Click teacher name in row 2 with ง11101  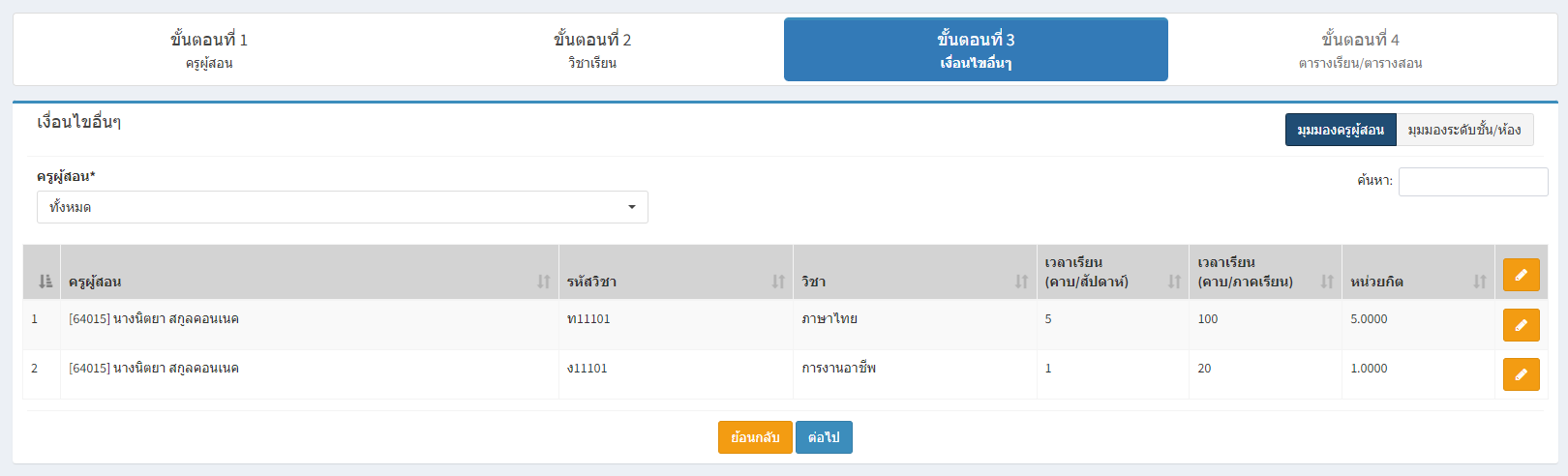154,369
